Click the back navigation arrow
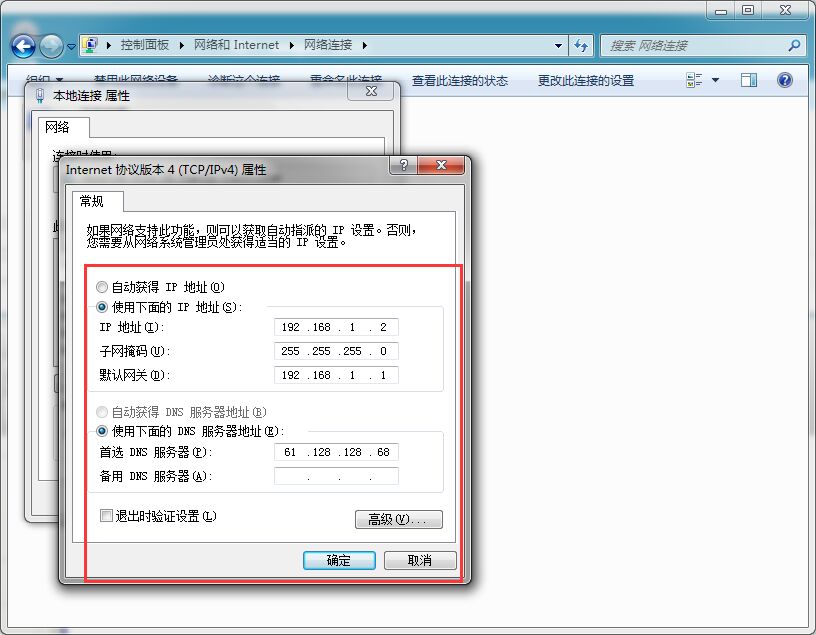816x635 pixels. [x=22, y=46]
